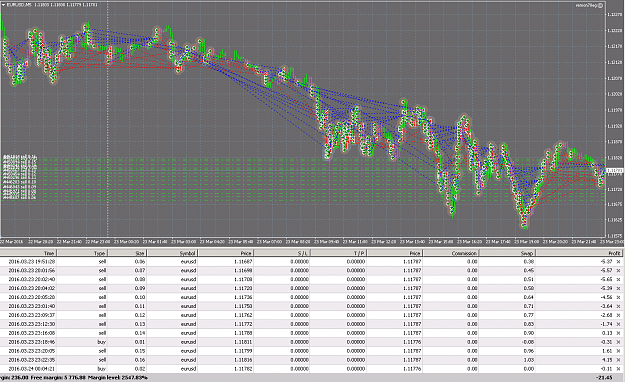Close the sell order opened at 19:51:28

pyautogui.click(x=618, y=262)
